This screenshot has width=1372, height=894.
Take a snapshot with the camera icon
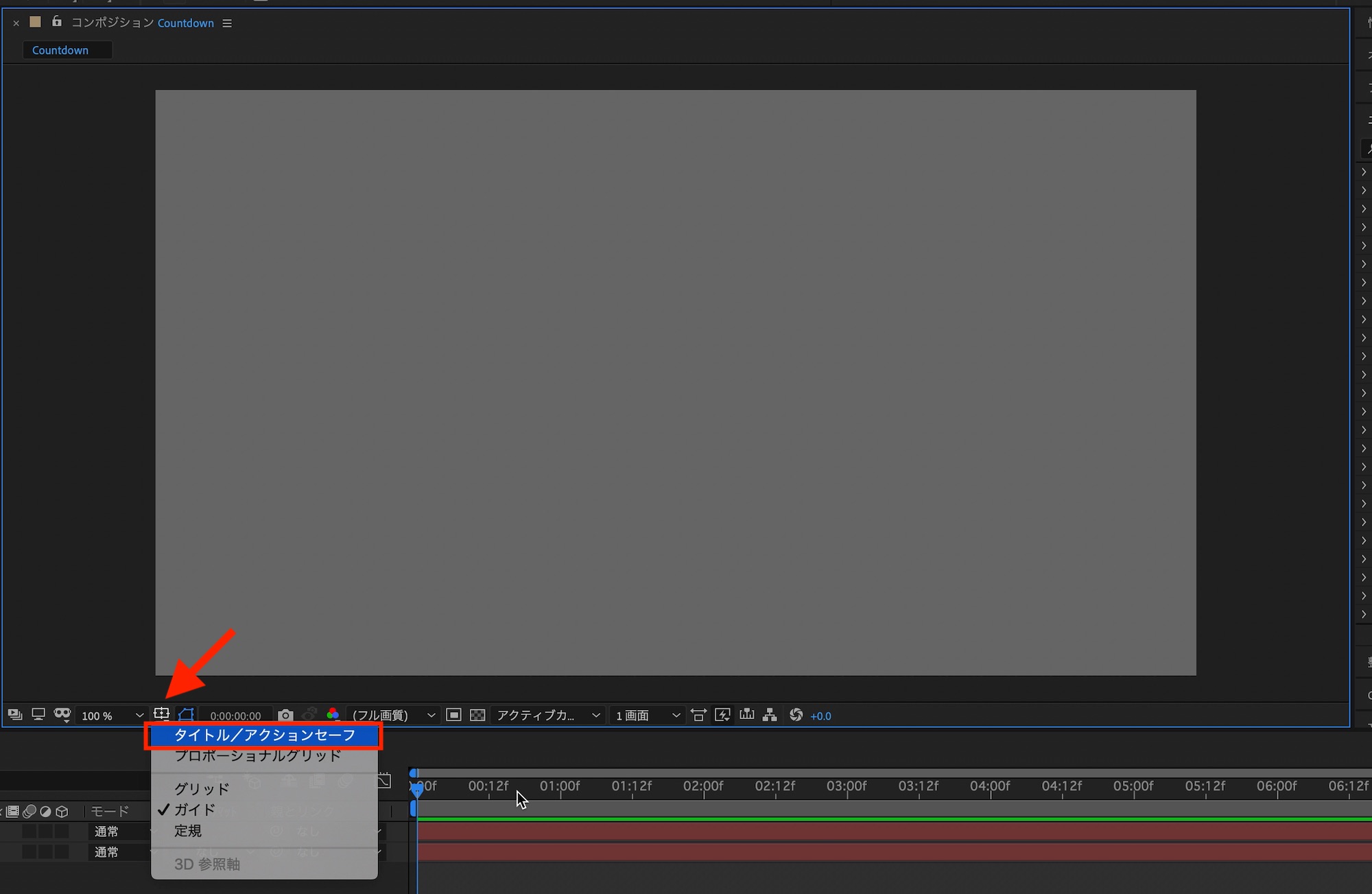click(x=285, y=716)
